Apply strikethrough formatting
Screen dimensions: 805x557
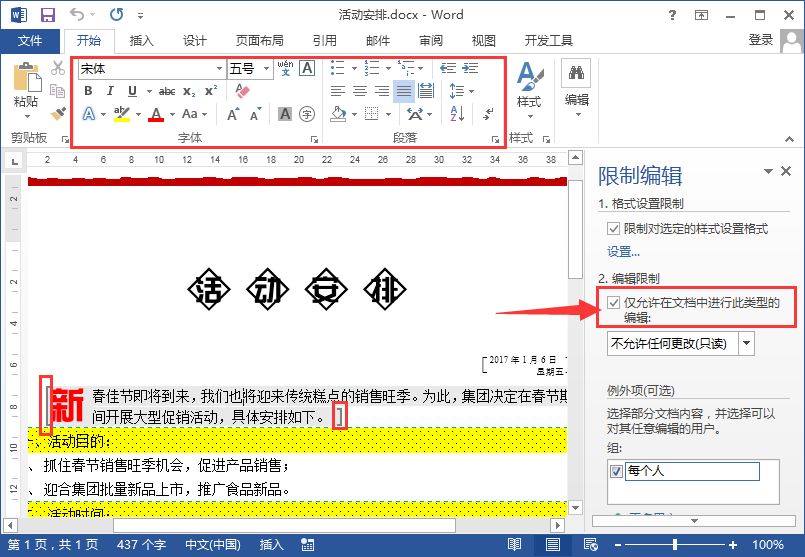click(167, 91)
